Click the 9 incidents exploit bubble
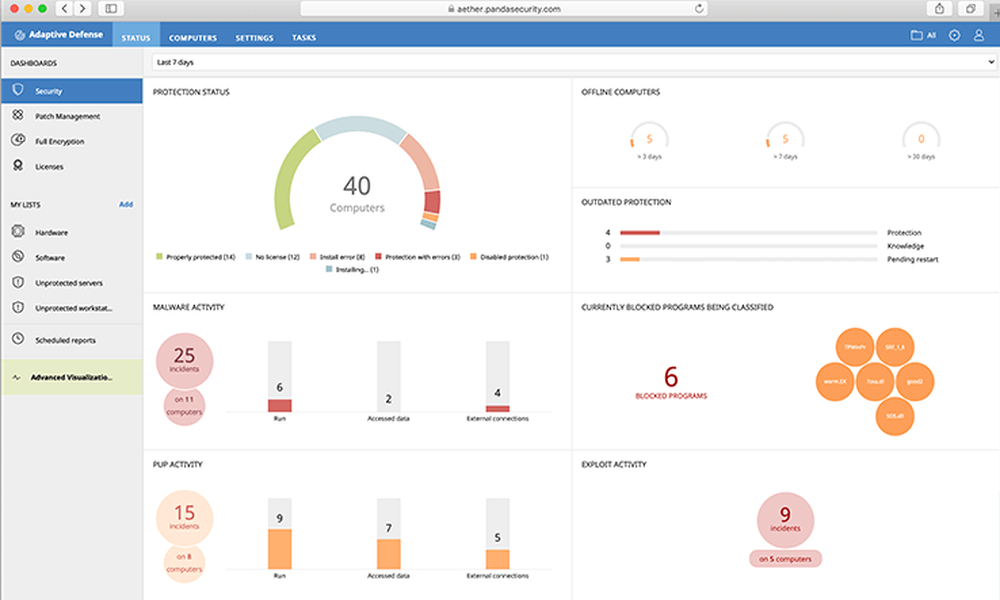The height and width of the screenshot is (600, 1000). (785, 520)
